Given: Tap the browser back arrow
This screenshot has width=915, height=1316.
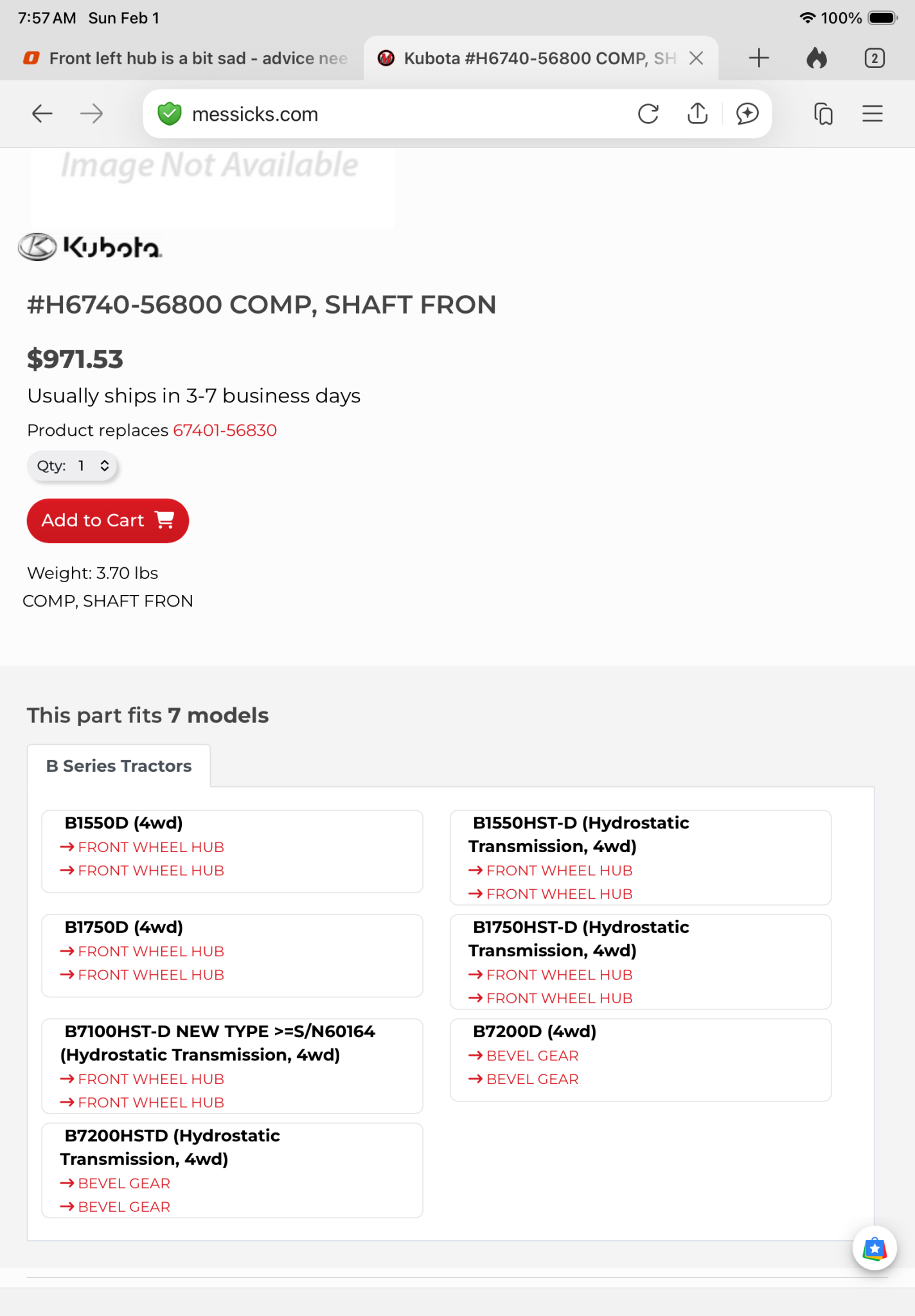Looking at the screenshot, I should (42, 114).
